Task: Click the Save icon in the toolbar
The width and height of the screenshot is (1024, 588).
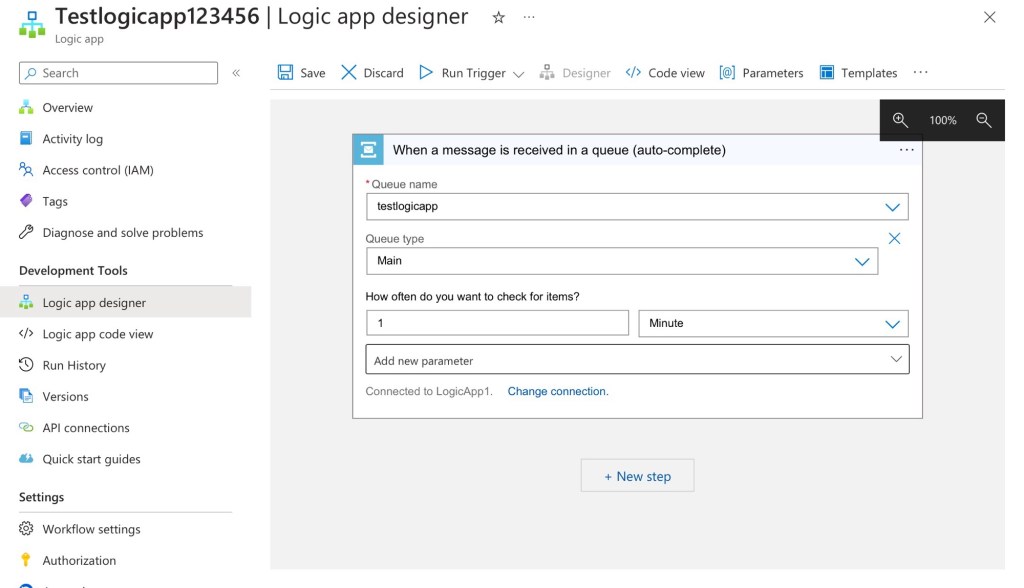Action: [x=286, y=73]
